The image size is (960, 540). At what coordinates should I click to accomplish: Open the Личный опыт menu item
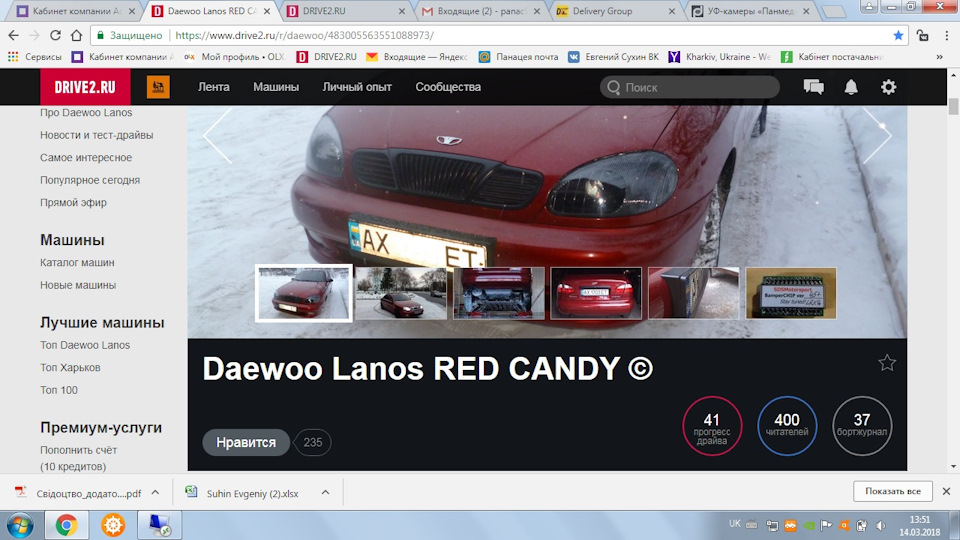357,87
